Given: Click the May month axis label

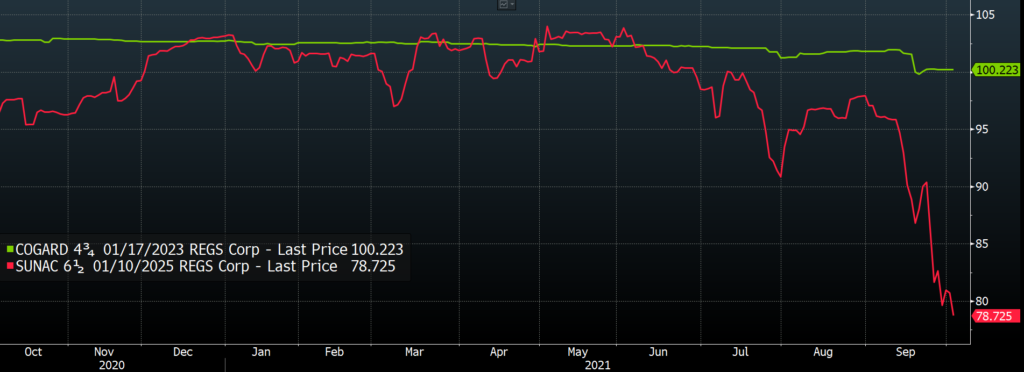Looking at the screenshot, I should (577, 352).
